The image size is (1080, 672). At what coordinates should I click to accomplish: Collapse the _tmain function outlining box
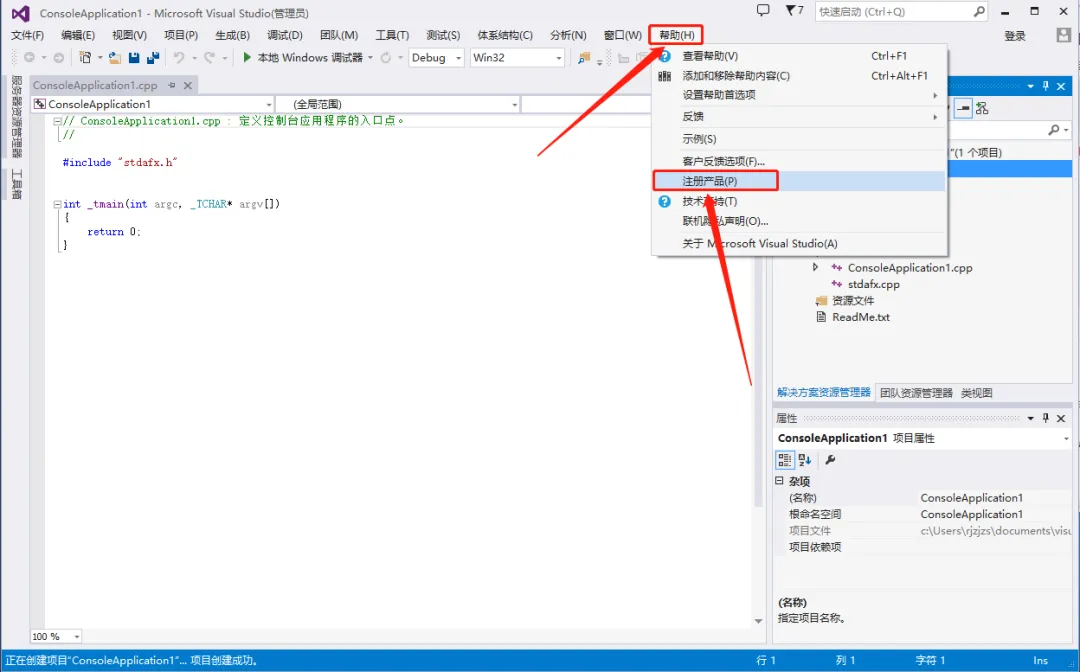tap(57, 204)
